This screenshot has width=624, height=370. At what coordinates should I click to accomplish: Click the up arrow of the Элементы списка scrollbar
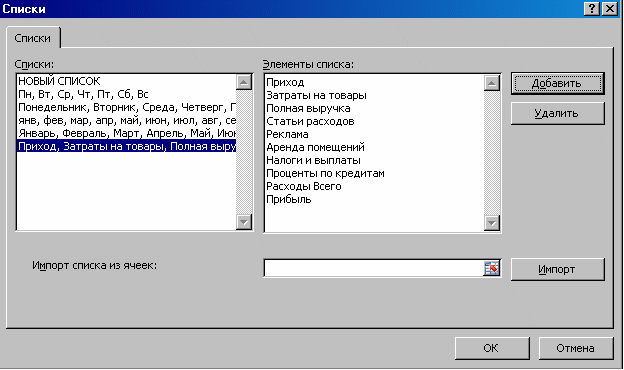[x=492, y=83]
